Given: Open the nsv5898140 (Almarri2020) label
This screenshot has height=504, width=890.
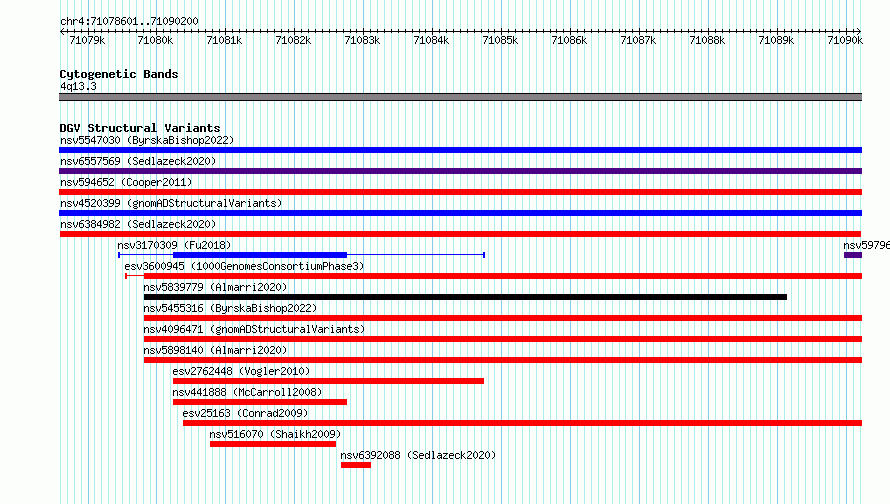Looking at the screenshot, I should [215, 350].
